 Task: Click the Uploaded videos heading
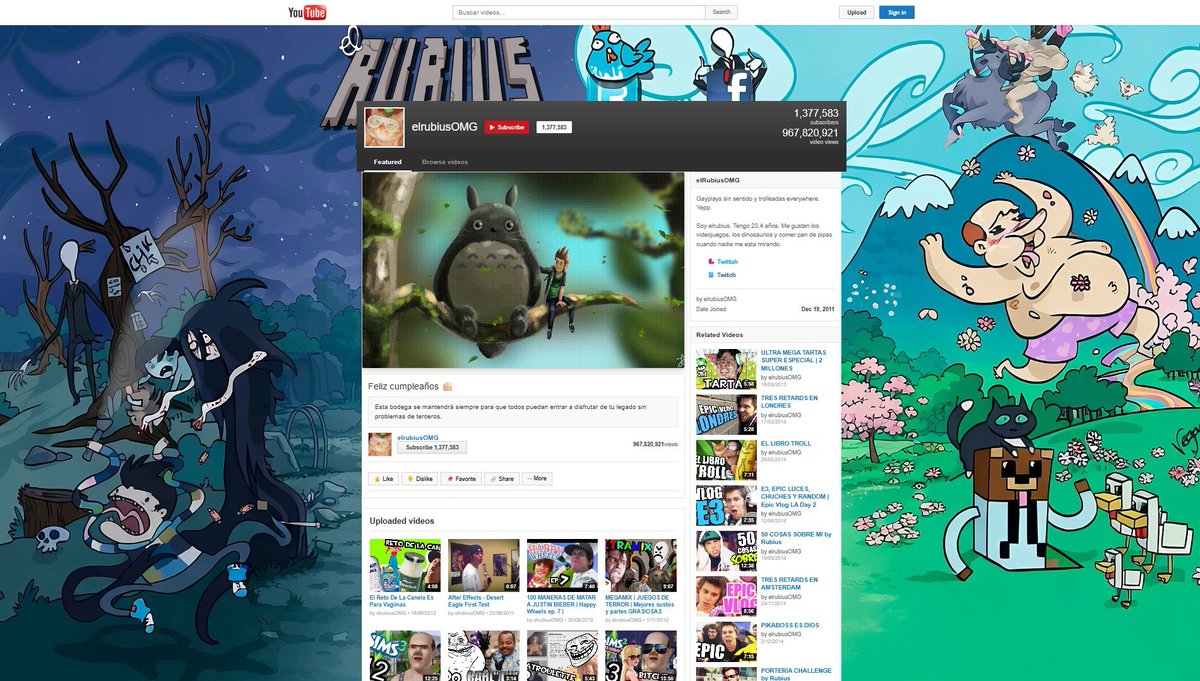click(x=402, y=521)
